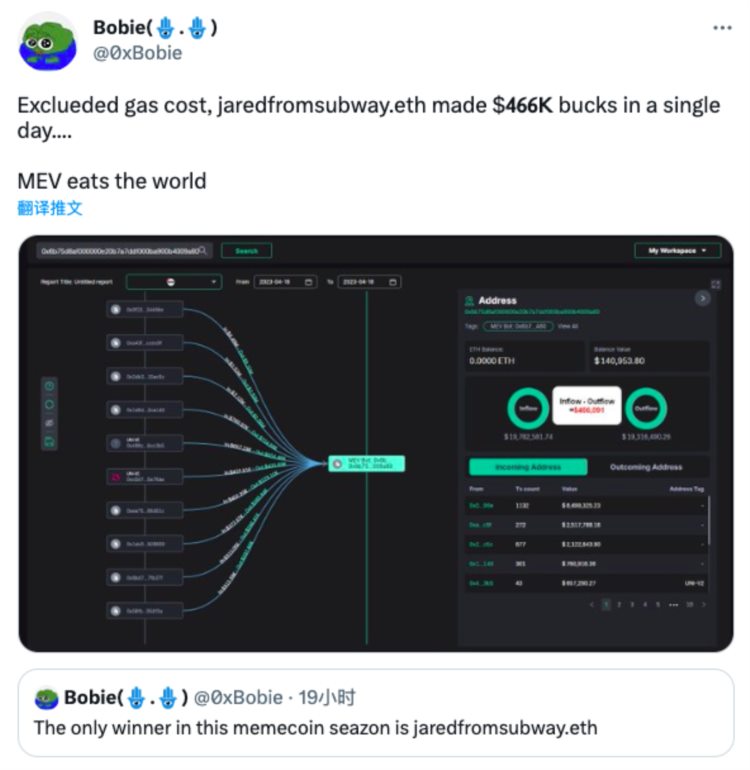Open the calendar icon in the From date field
The height and width of the screenshot is (770, 750).
click(309, 282)
